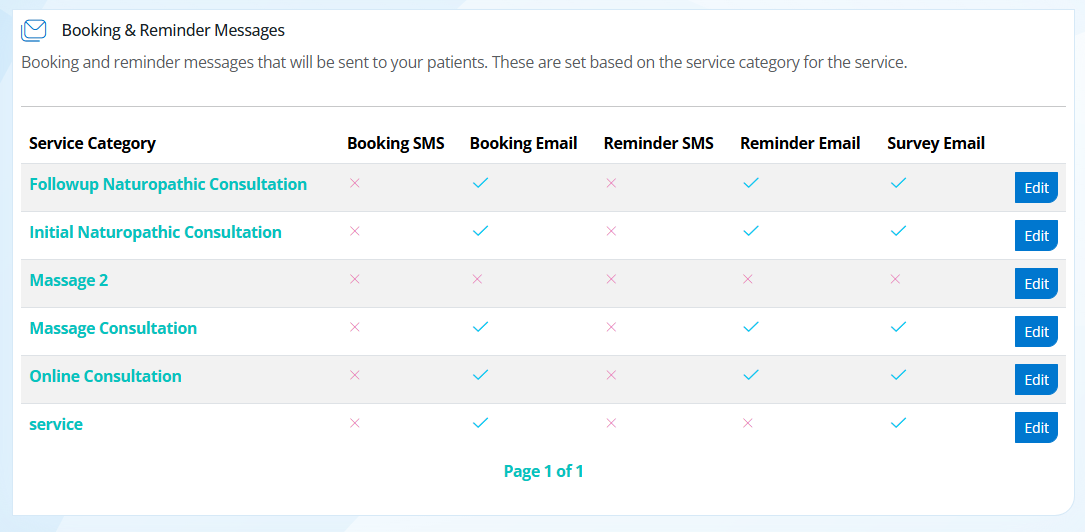Open the service category link
Viewport: 1085px width, 532px height.
click(56, 424)
